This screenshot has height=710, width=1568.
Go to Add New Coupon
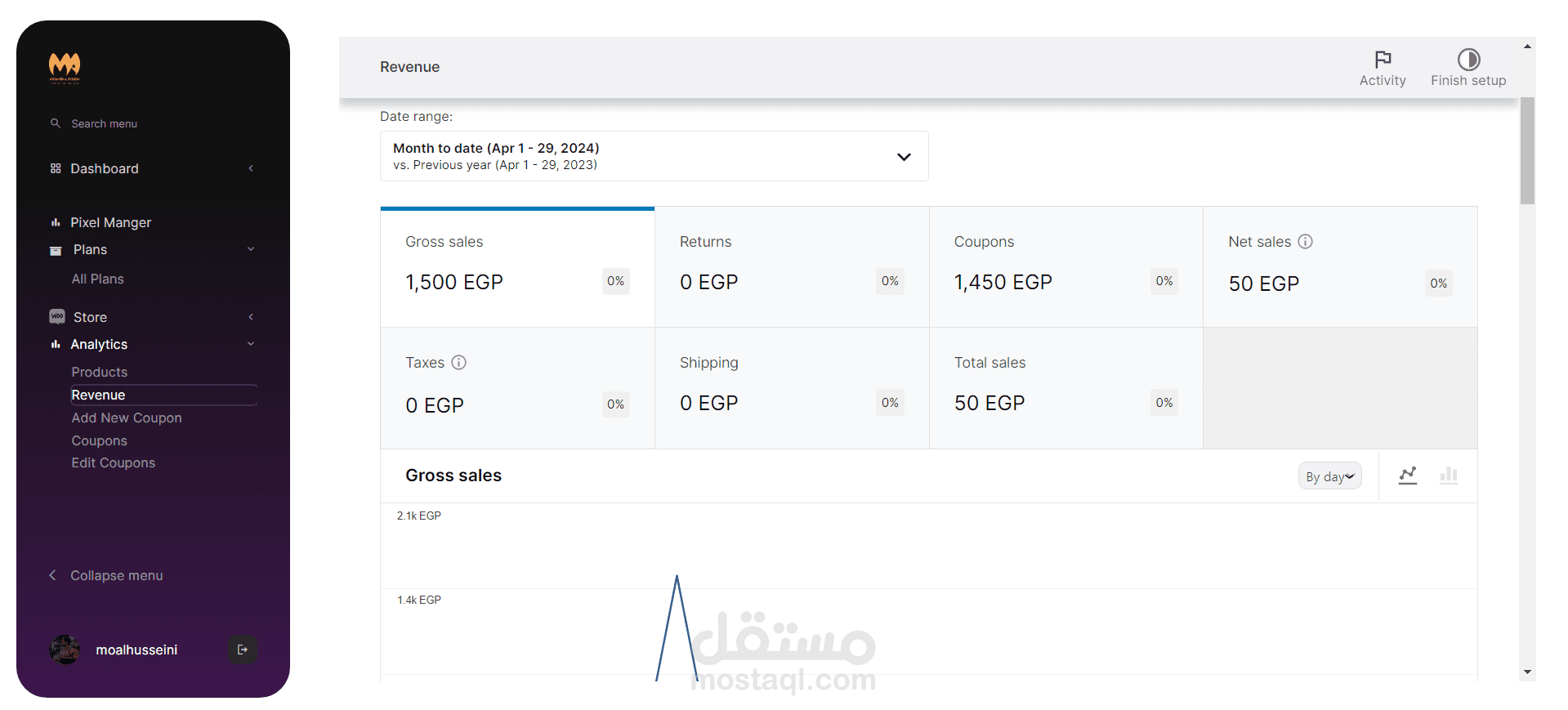[x=127, y=418]
